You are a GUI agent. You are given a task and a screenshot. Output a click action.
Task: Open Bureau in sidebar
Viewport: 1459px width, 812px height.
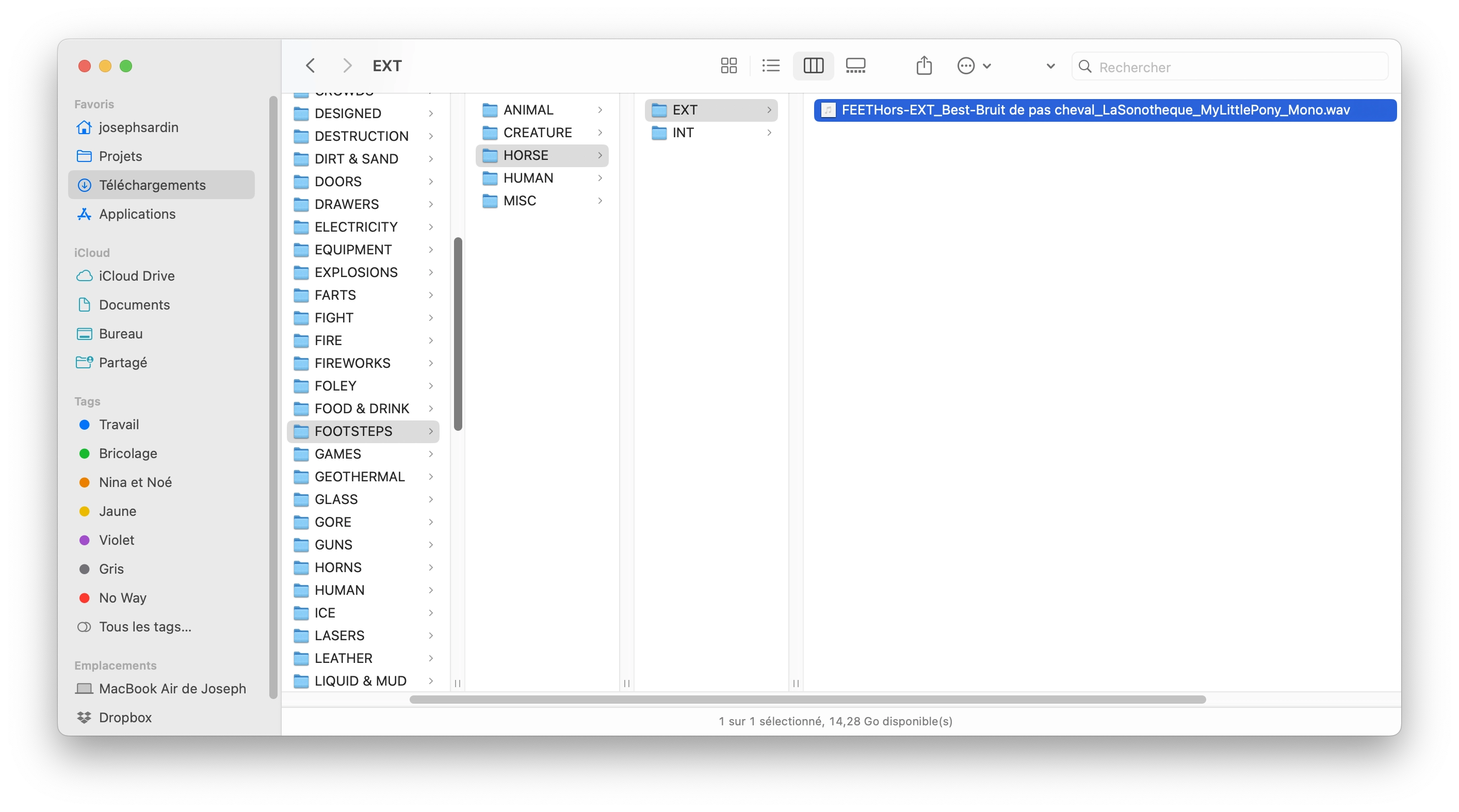point(161,334)
